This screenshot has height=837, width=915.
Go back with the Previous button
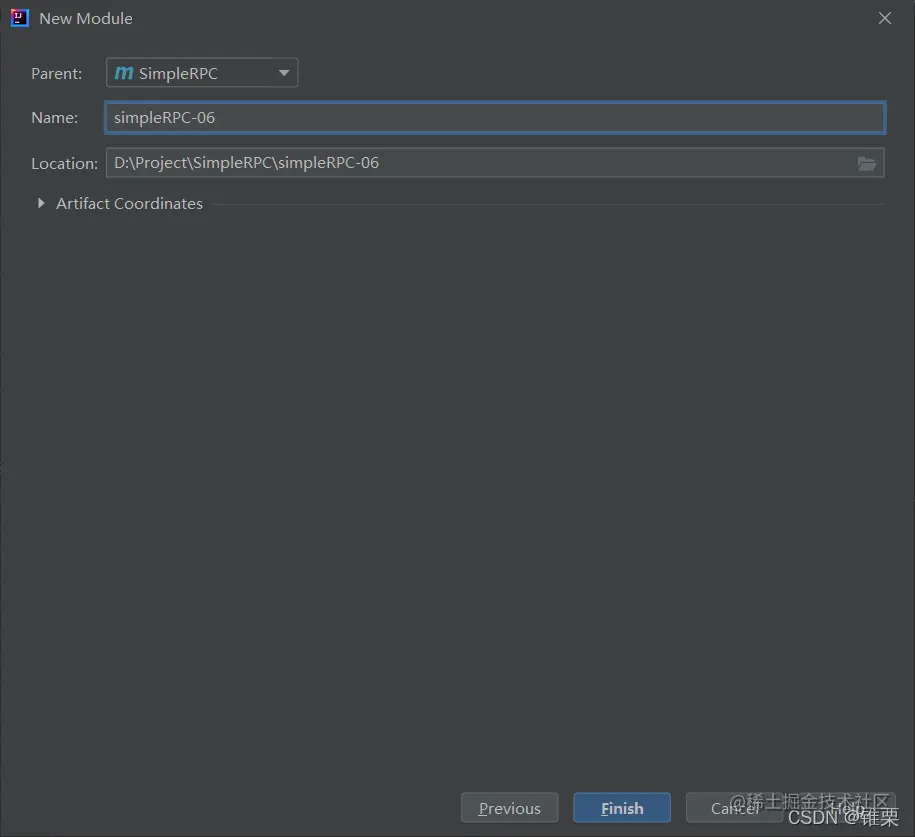tap(509, 808)
